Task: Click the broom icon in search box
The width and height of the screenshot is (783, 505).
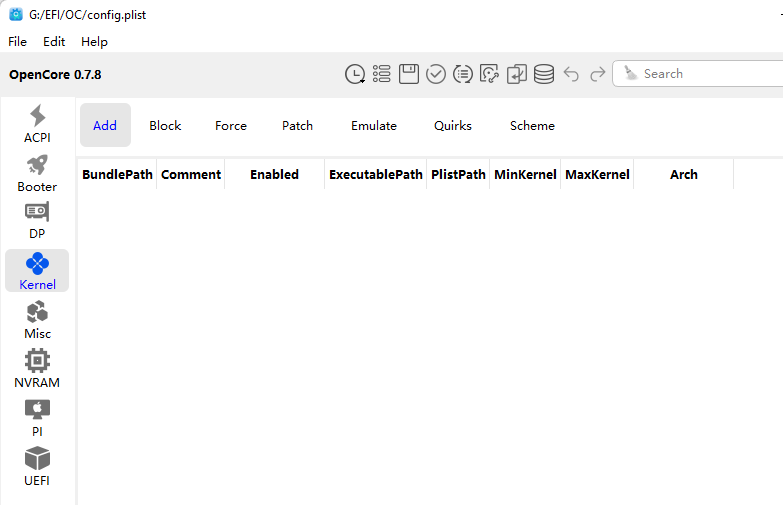Action: [631, 73]
